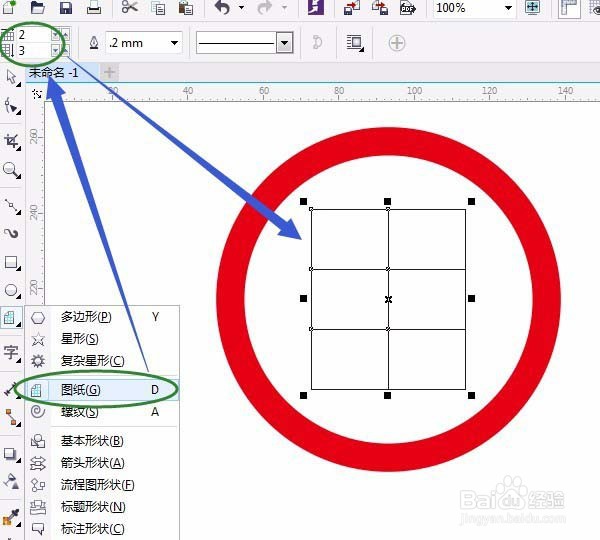600x540 pixels.
Task: Click the top-left selection handle of grid
Action: tap(303, 201)
